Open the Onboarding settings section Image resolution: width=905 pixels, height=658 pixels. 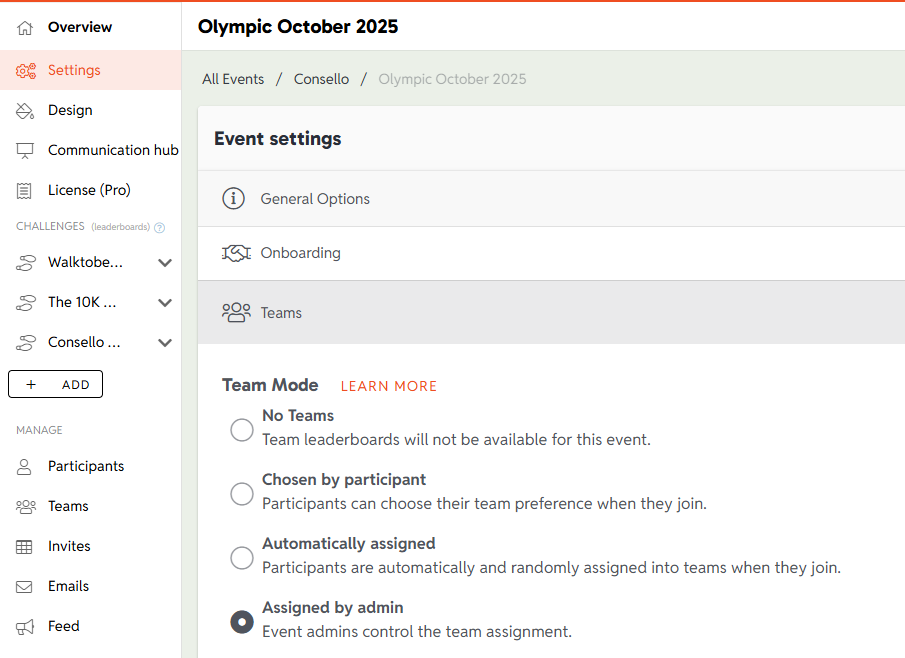coord(300,253)
